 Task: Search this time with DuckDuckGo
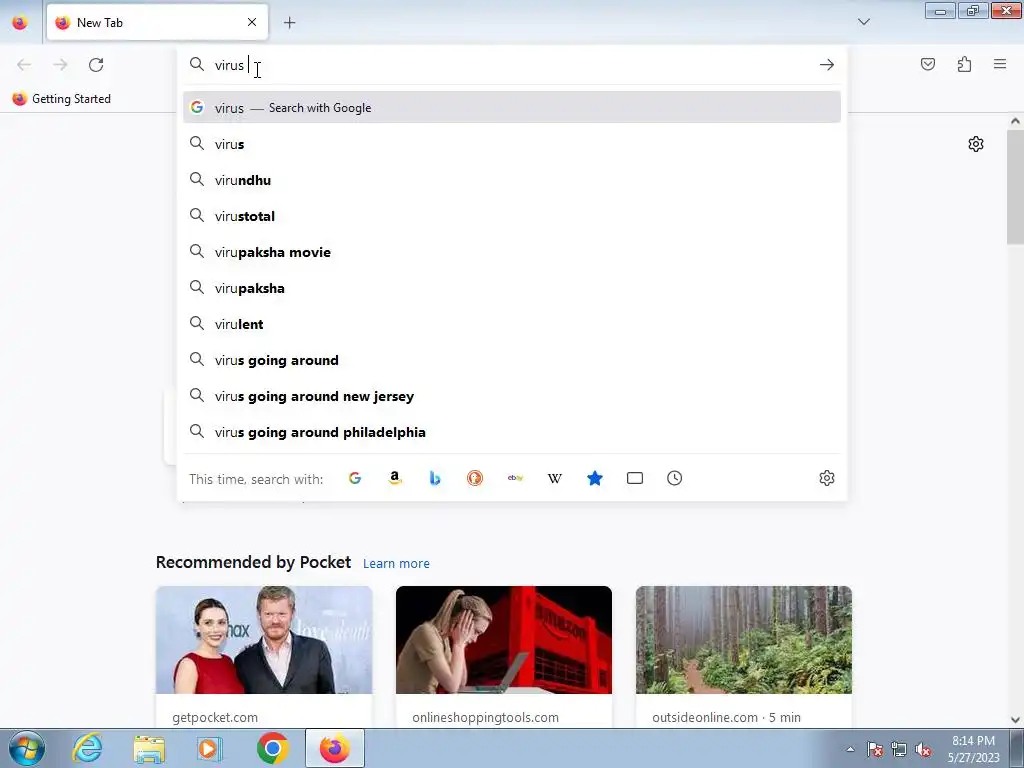(475, 478)
